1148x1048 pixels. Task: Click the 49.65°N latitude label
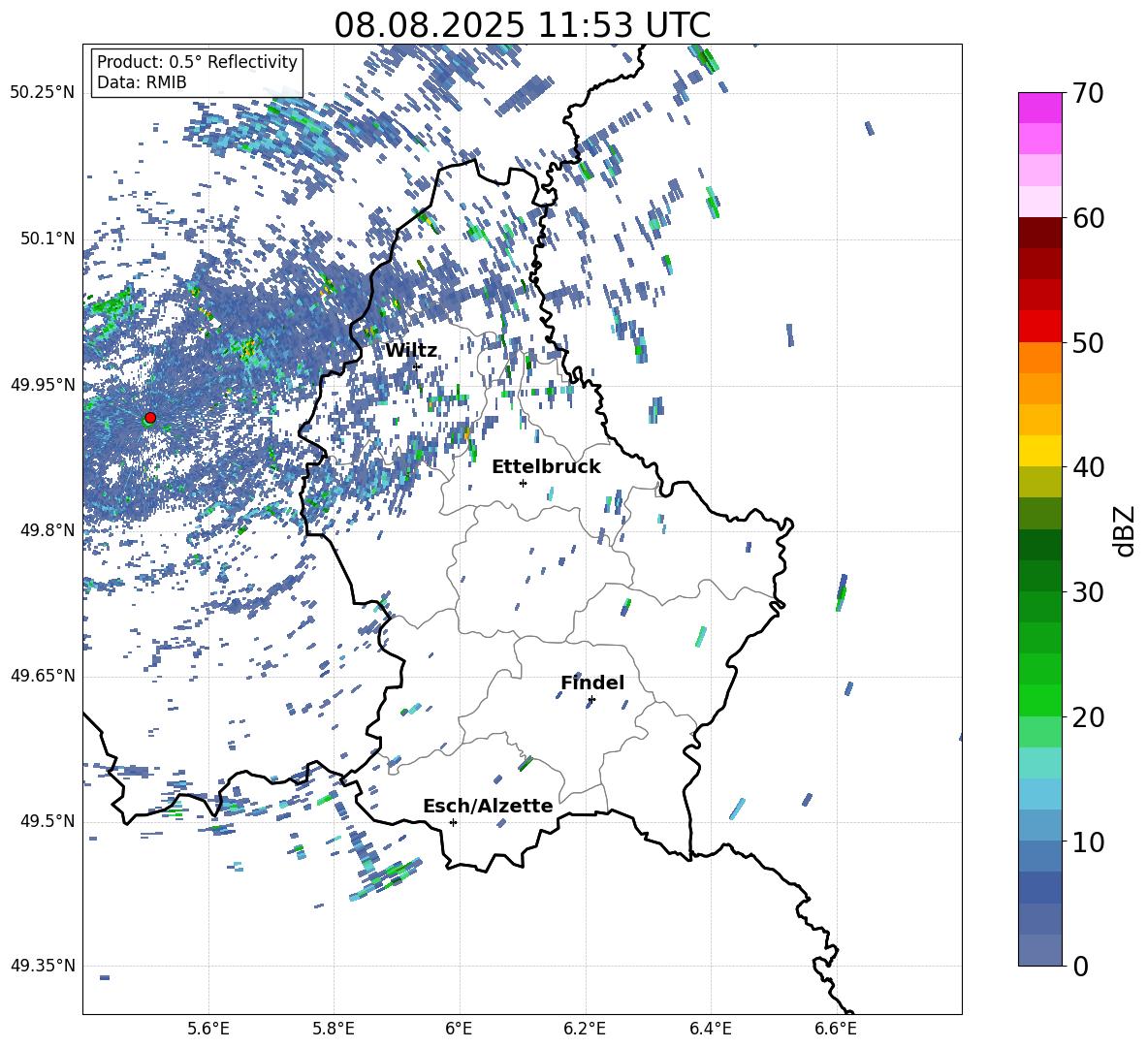click(x=43, y=675)
